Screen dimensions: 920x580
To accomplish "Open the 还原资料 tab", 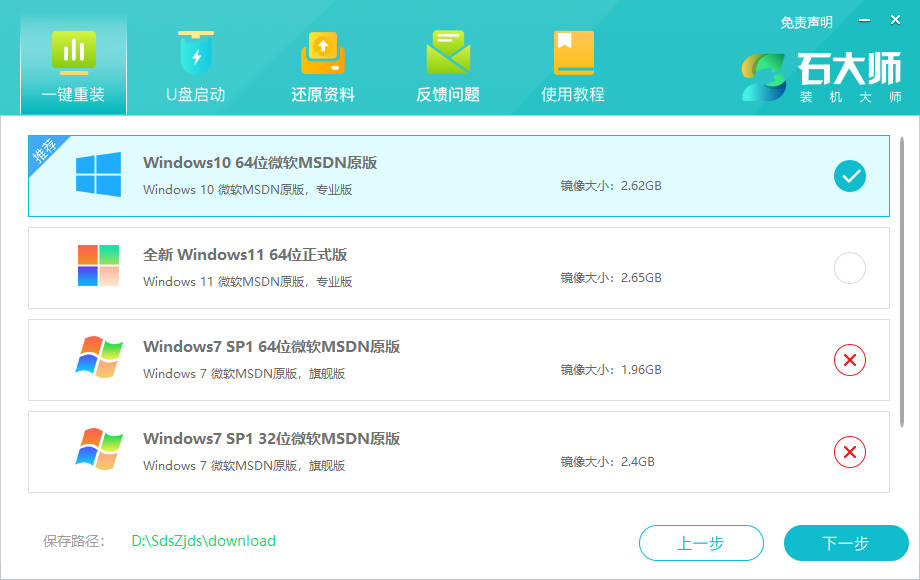I will pyautogui.click(x=323, y=67).
